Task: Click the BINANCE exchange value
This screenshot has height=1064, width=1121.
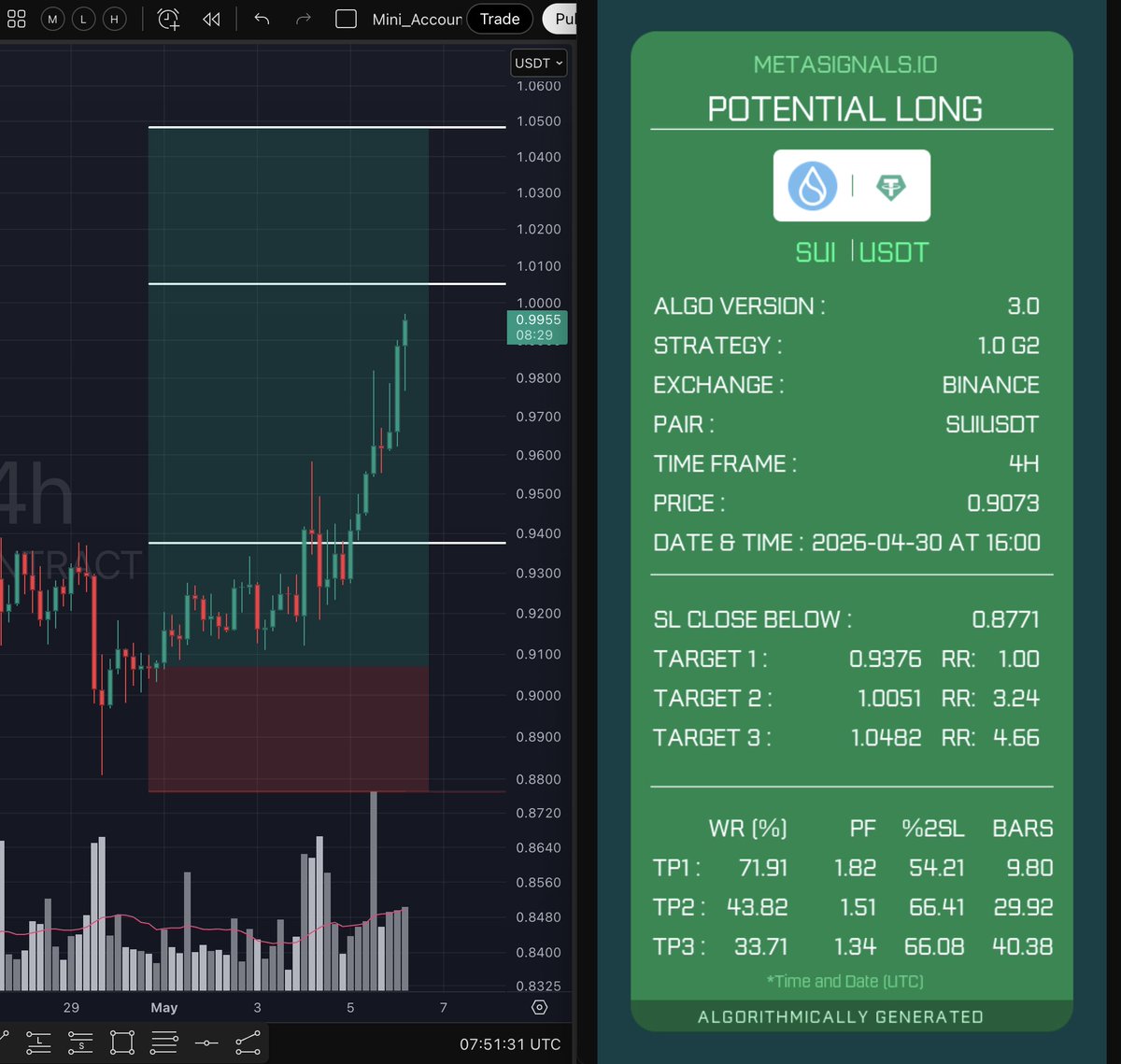Action: 991,385
